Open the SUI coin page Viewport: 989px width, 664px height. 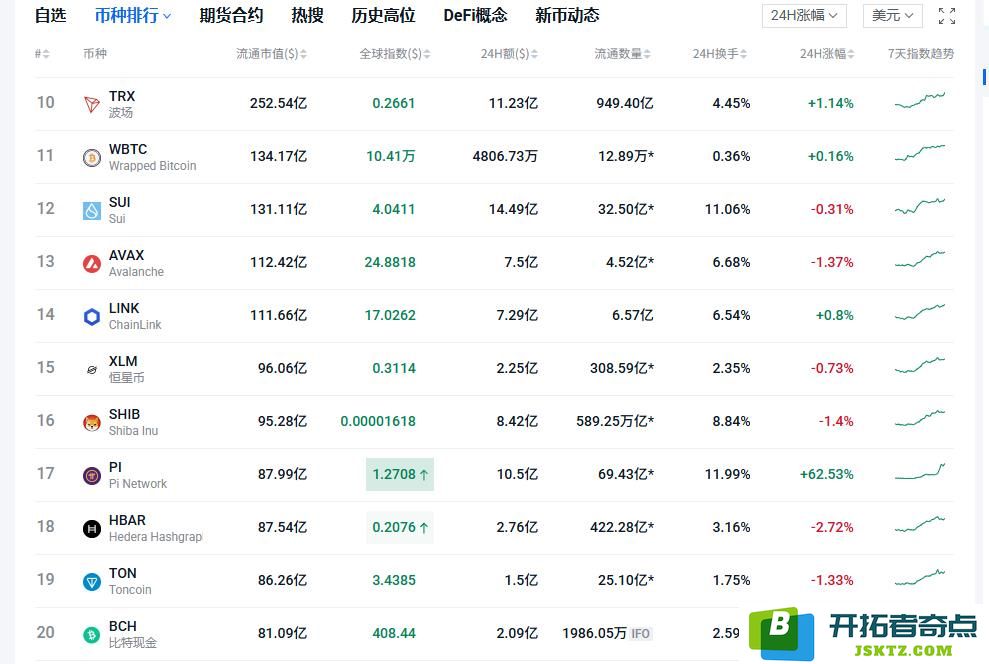tap(119, 210)
